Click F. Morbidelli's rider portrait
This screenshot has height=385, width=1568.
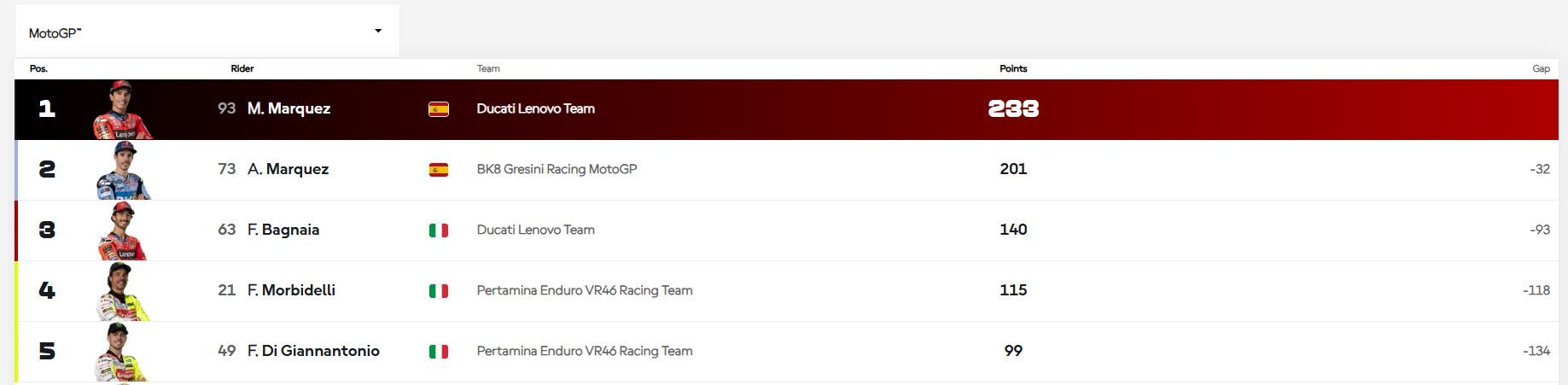(123, 292)
